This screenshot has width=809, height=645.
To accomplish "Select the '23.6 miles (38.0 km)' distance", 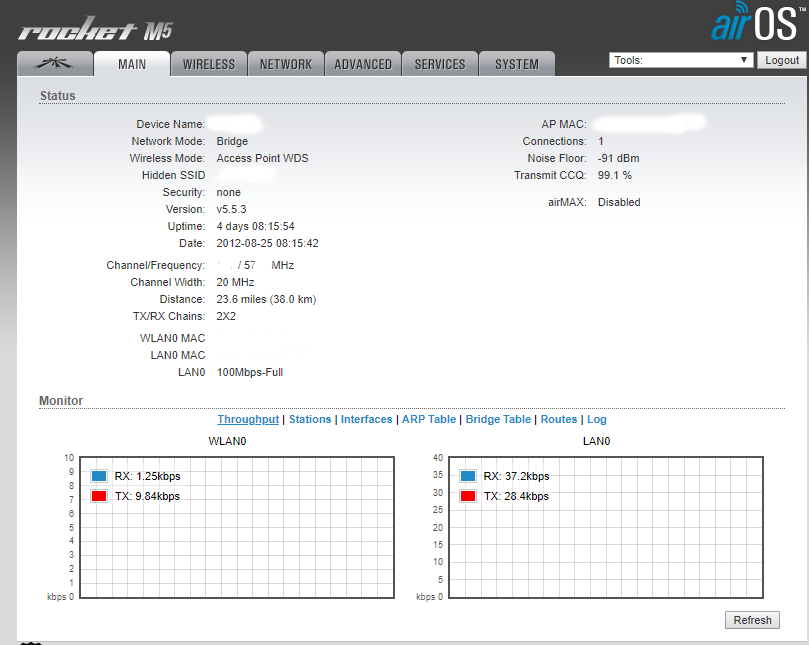I will (x=266, y=299).
